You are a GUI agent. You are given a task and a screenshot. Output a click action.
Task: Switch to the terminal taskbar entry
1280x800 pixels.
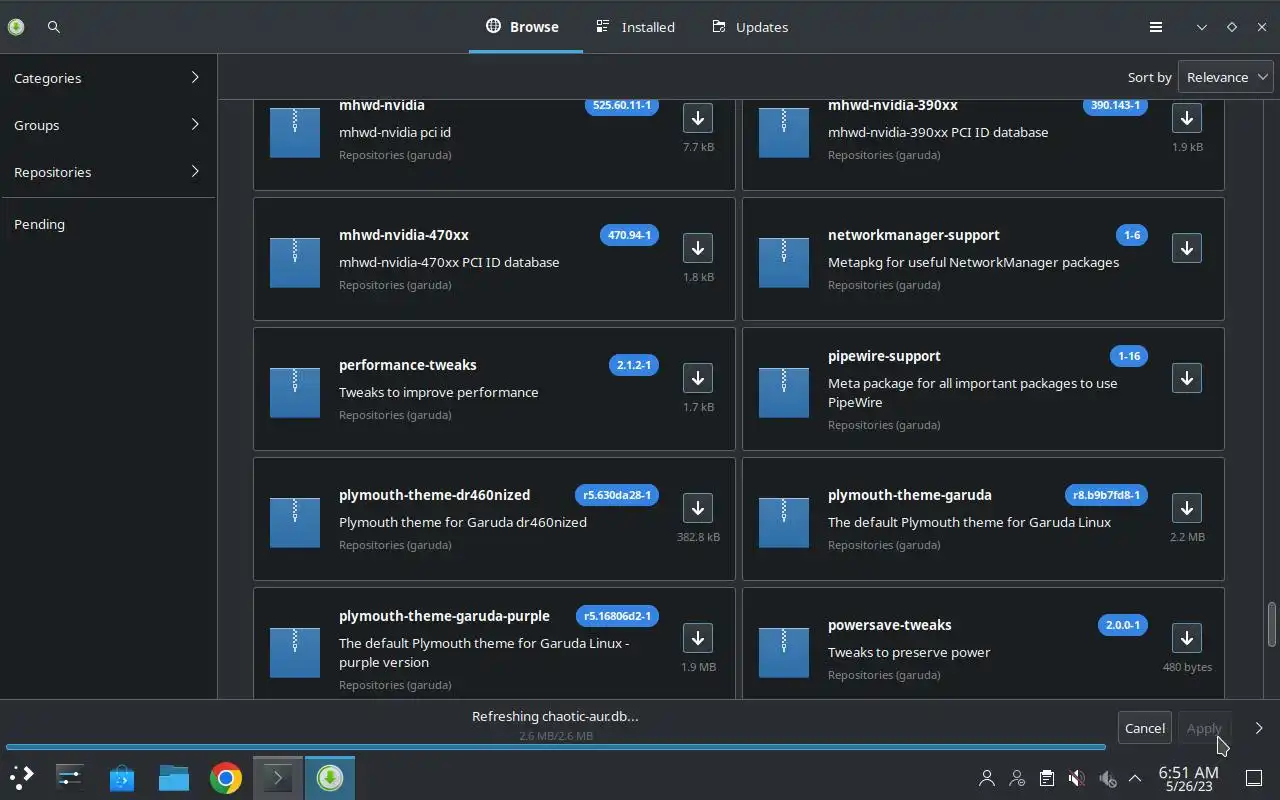pyautogui.click(x=278, y=777)
